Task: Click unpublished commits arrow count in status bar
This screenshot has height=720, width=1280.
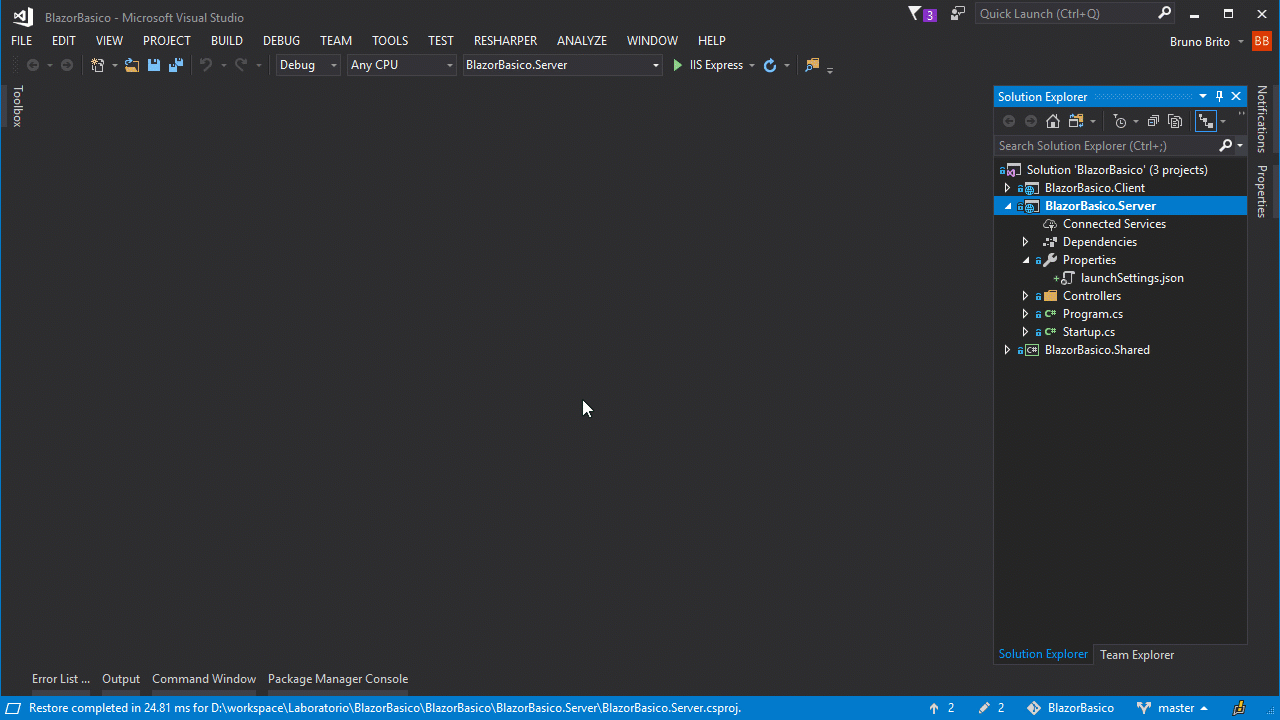Action: tap(941, 708)
